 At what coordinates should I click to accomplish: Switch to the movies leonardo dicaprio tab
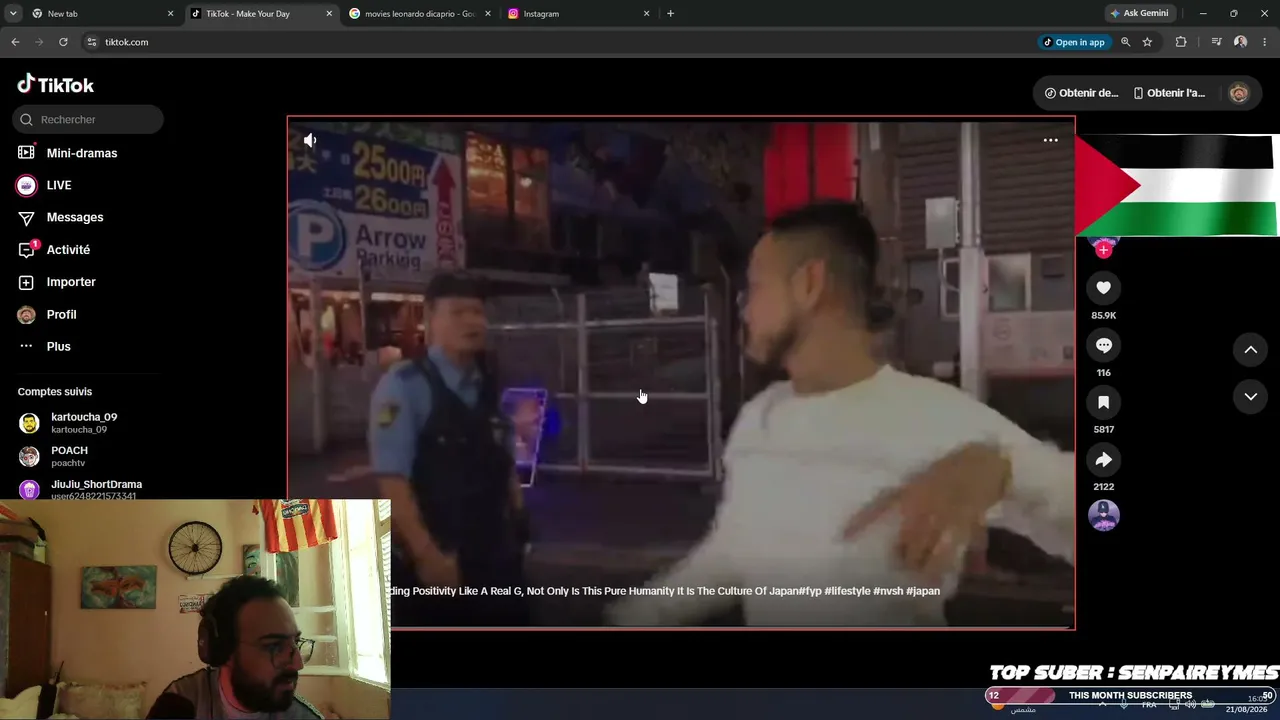tap(420, 14)
